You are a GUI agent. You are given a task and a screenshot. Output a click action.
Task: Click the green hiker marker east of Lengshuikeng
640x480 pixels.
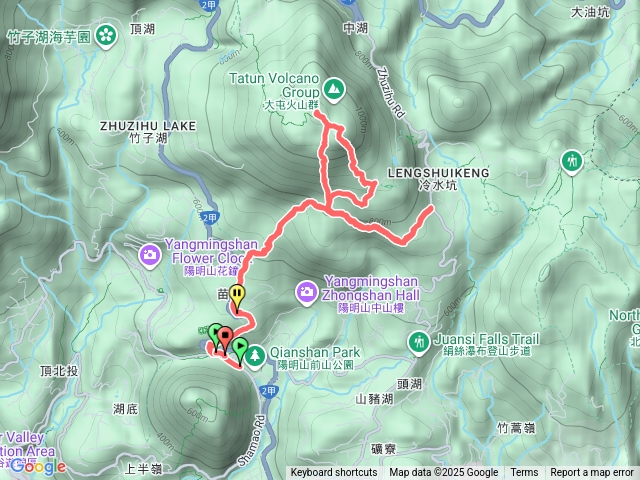point(571,162)
